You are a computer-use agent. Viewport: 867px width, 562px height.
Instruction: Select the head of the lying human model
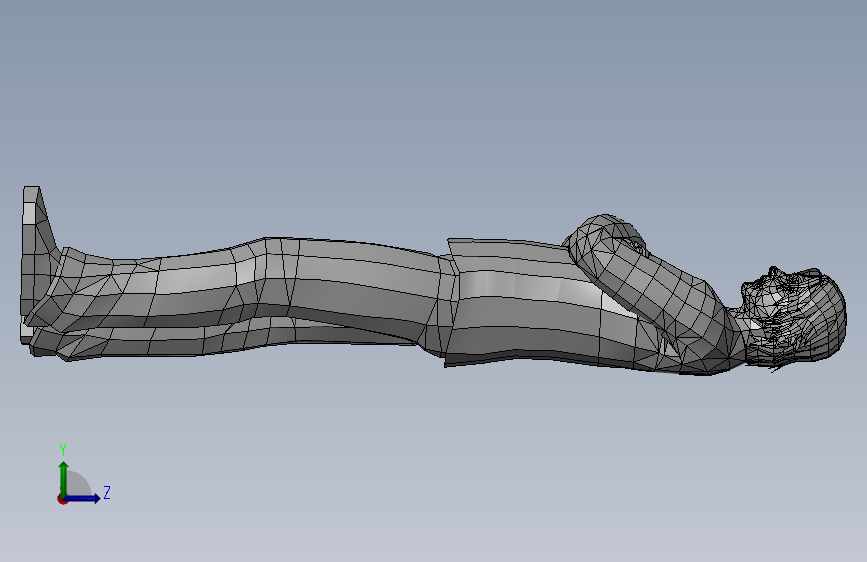pyautogui.click(x=793, y=315)
